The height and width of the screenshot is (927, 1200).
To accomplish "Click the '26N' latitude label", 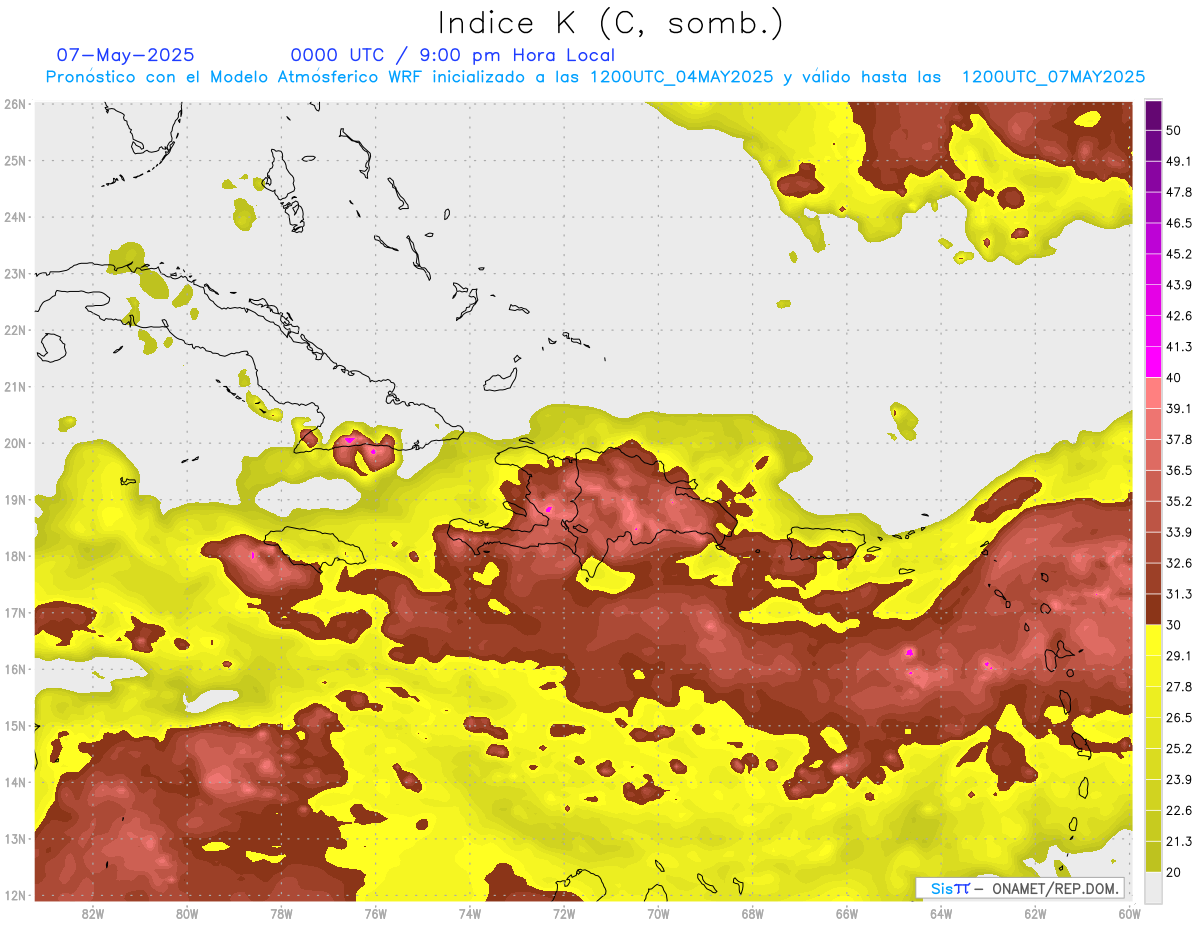I will click(x=15, y=104).
